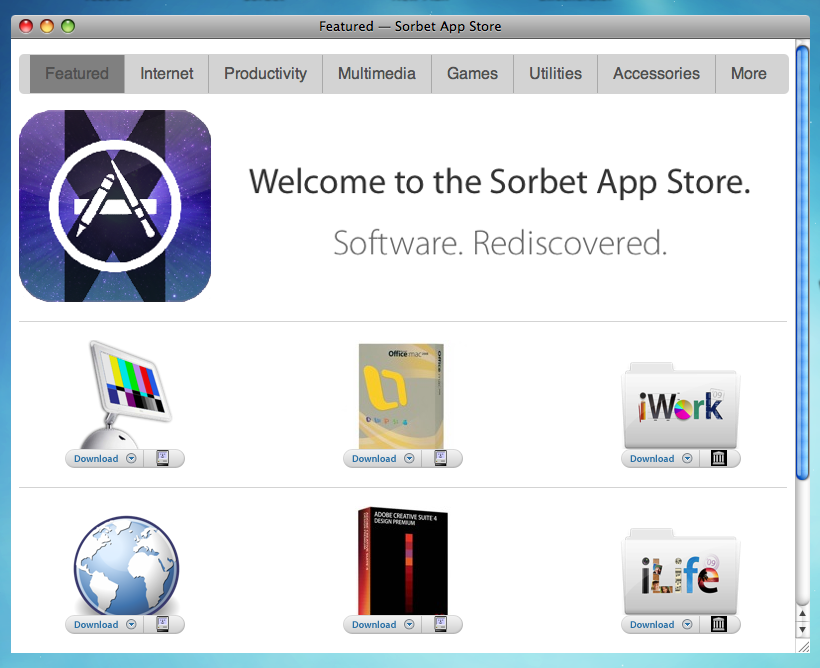This screenshot has height=668, width=820.
Task: Expand the Download arrow for iWork
Action: coord(687,458)
